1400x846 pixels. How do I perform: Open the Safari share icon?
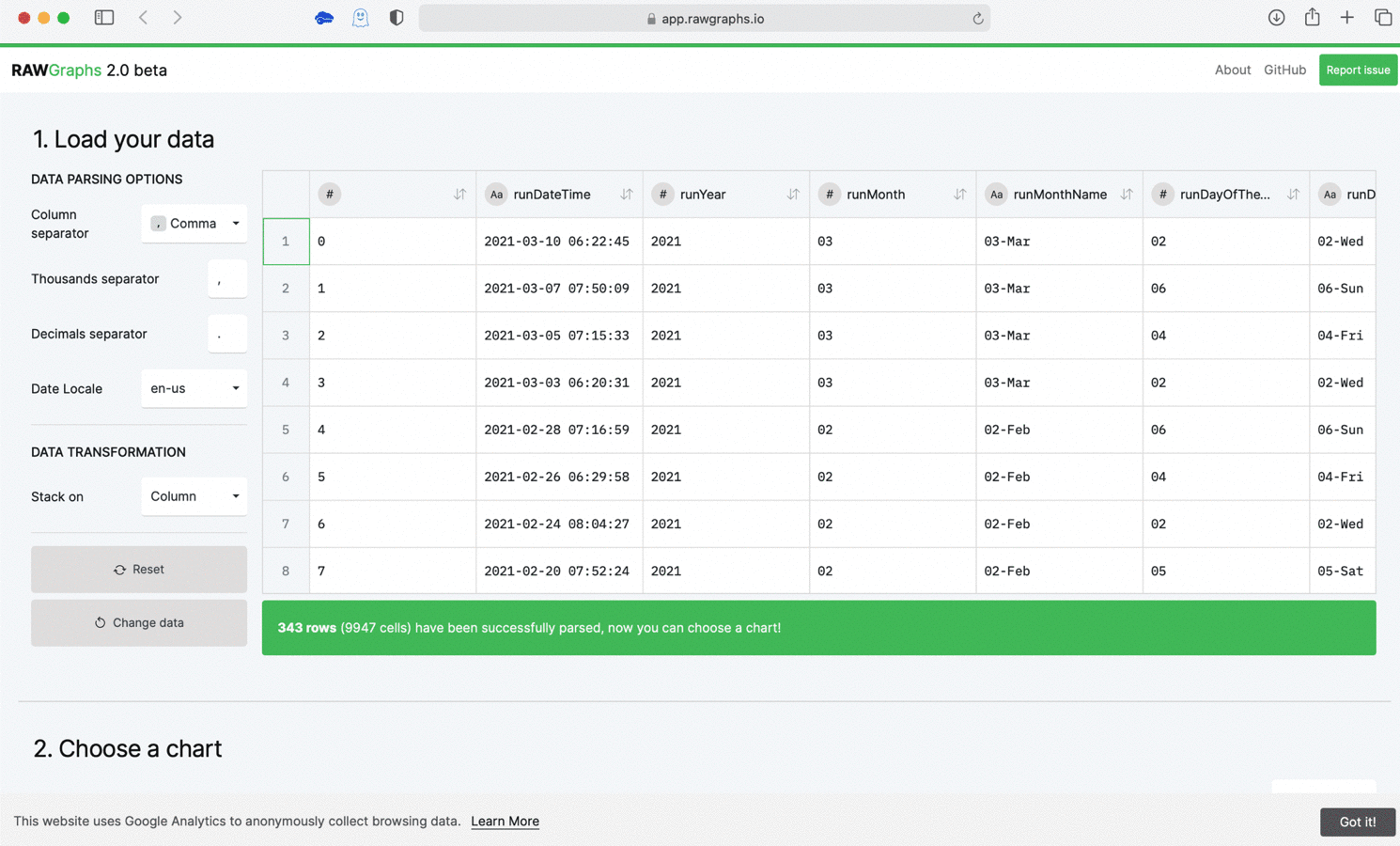tap(1312, 18)
